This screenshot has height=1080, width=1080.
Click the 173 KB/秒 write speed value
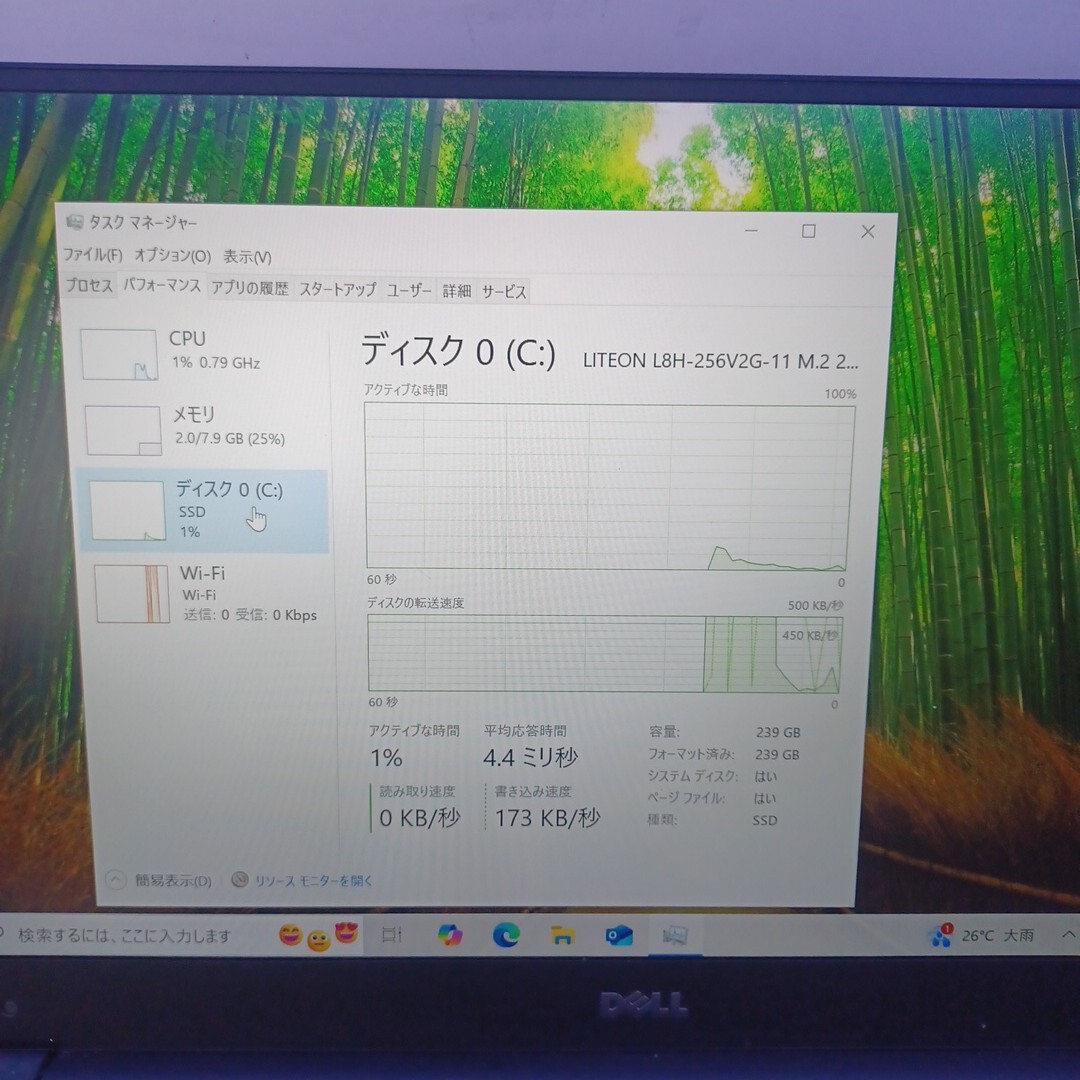548,818
